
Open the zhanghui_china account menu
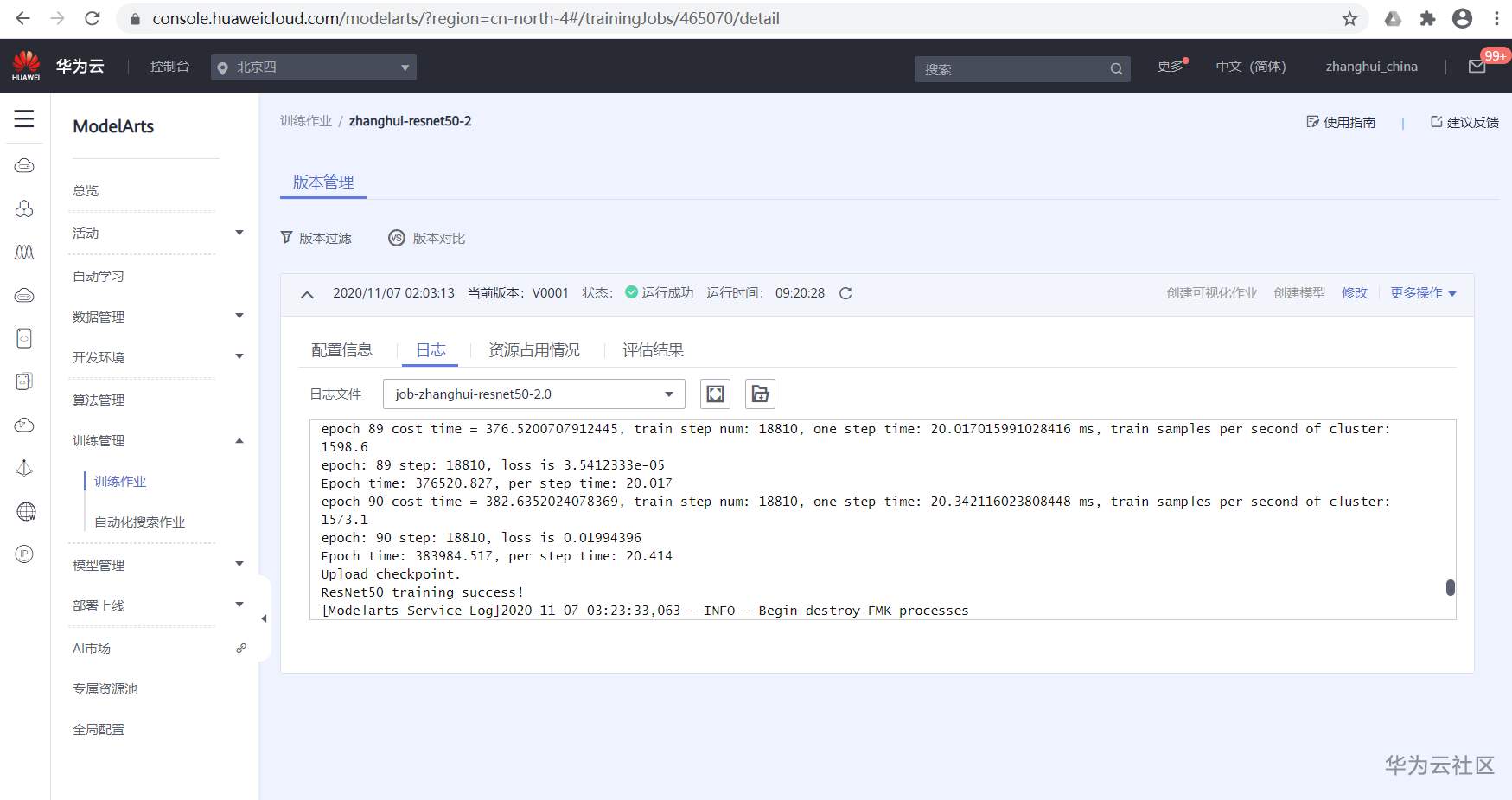pos(1372,67)
